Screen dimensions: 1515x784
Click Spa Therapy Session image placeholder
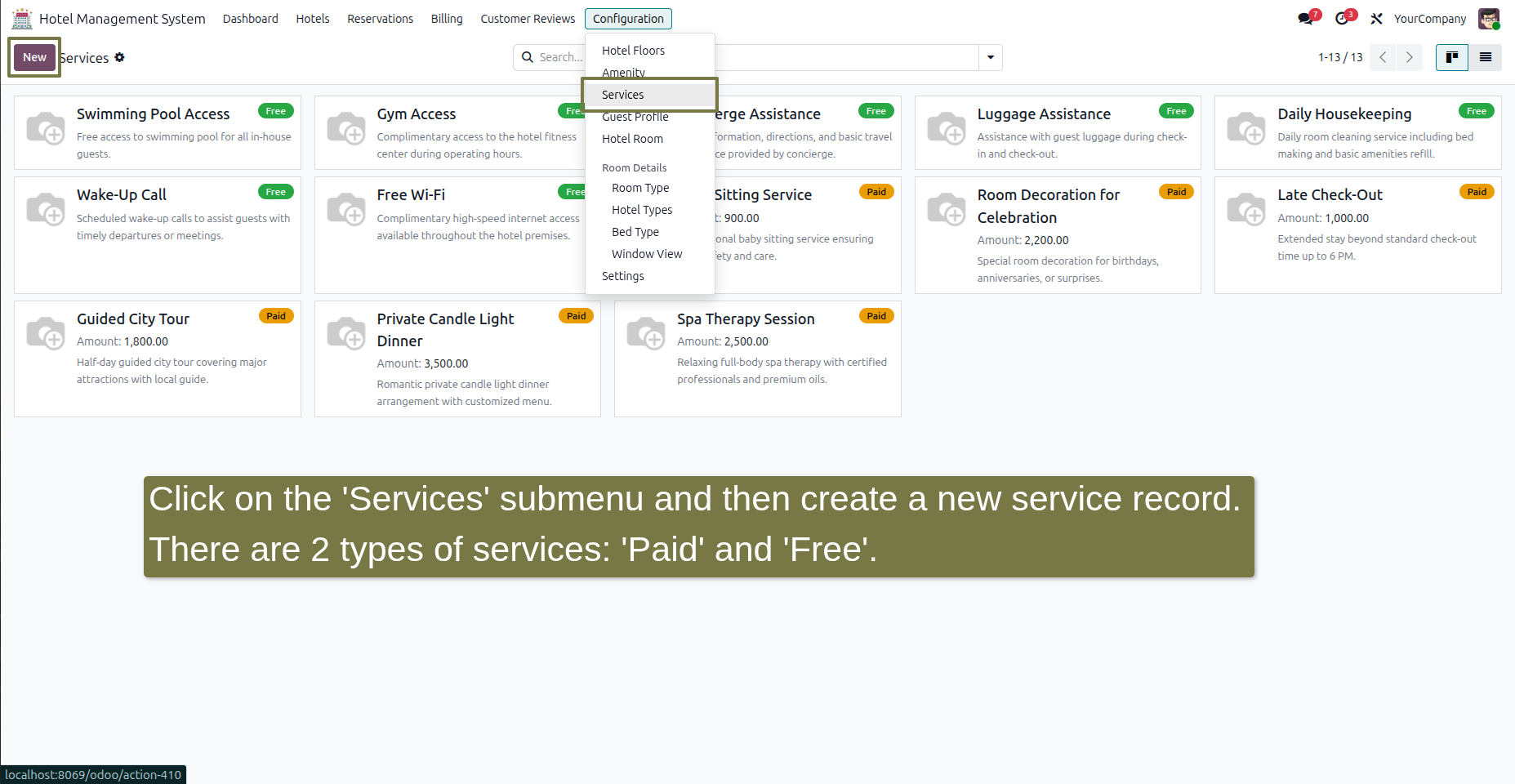pyautogui.click(x=646, y=333)
